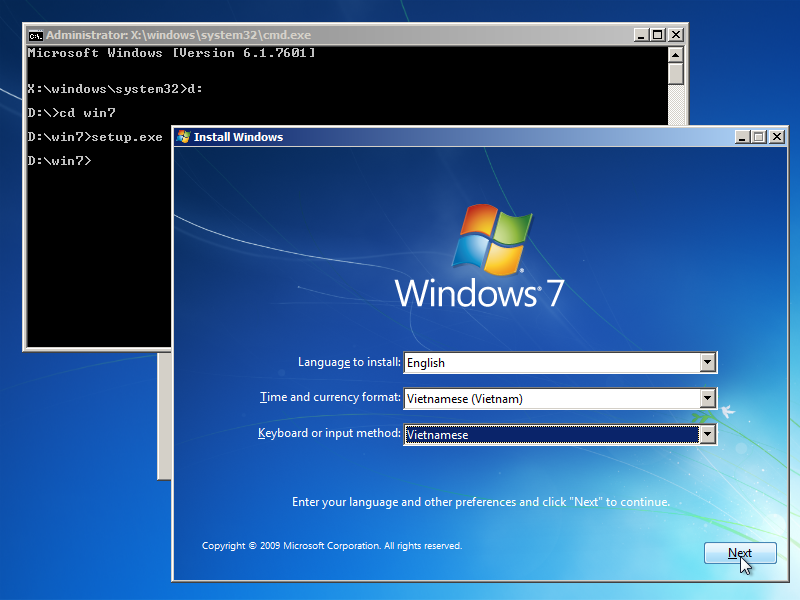Click the command prompt scrollbar up arrow
800x600 pixels.
point(676,53)
